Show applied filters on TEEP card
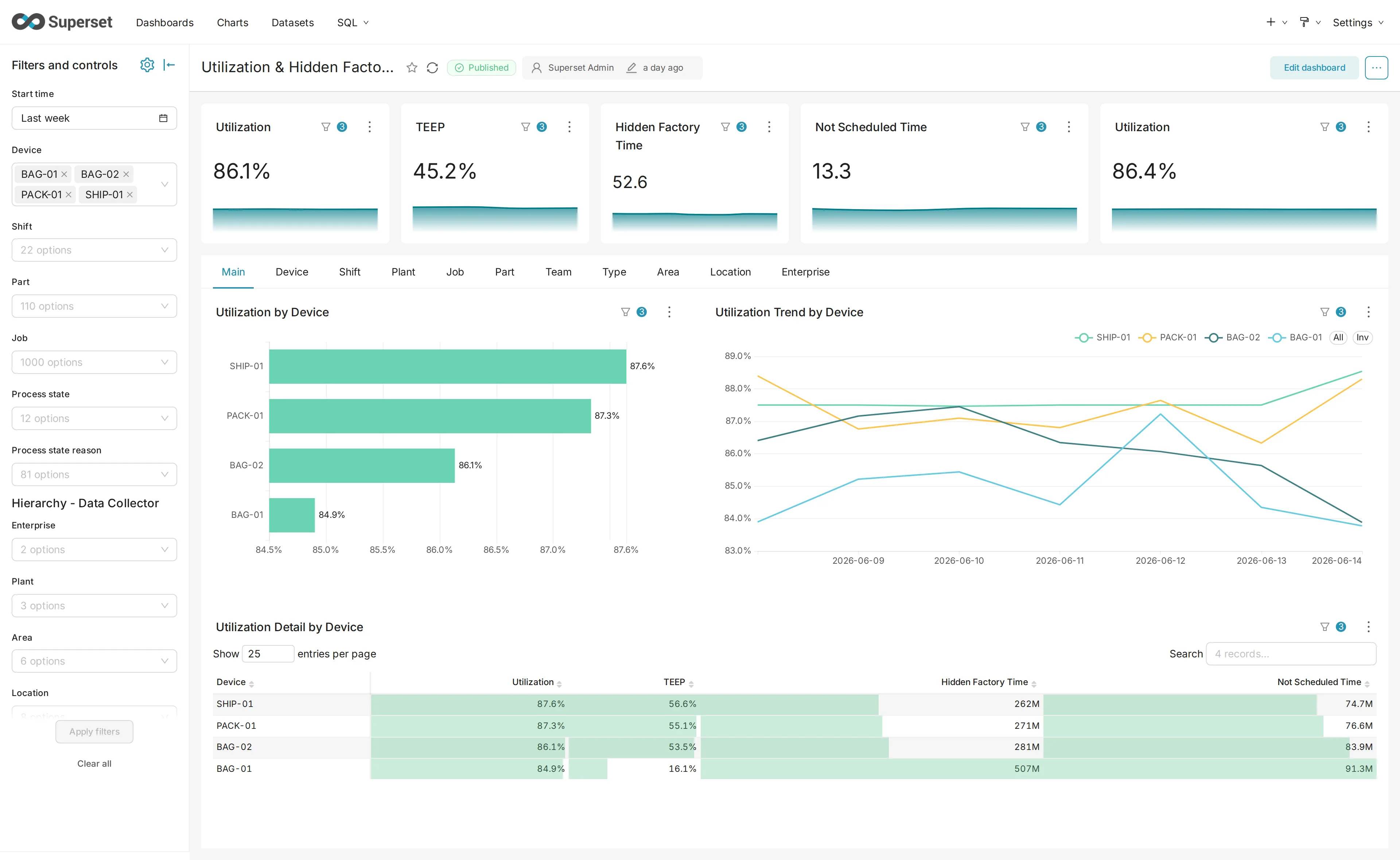This screenshot has width=1400, height=860. coord(534,127)
